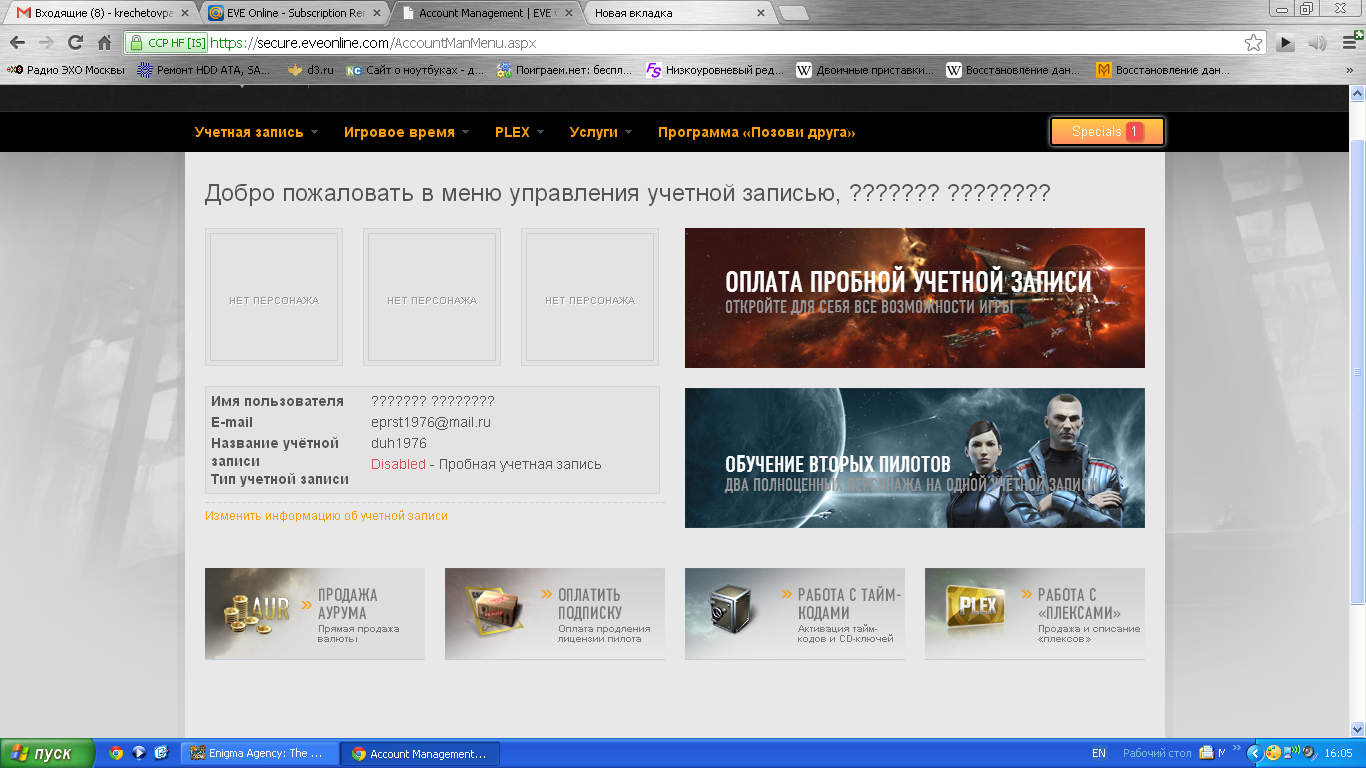Open the Радио ЭХО Москвы bookmark
The width and height of the screenshot is (1366, 768).
(x=67, y=70)
